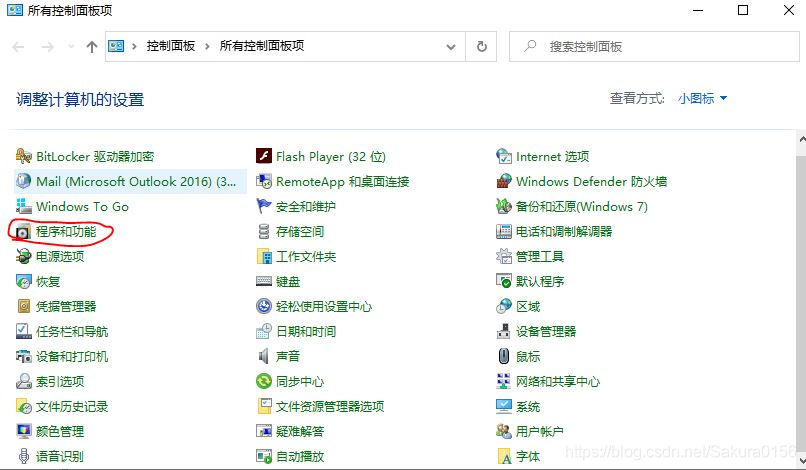Click the 设备管理器 icon
This screenshot has width=806, height=470.
coord(504,331)
